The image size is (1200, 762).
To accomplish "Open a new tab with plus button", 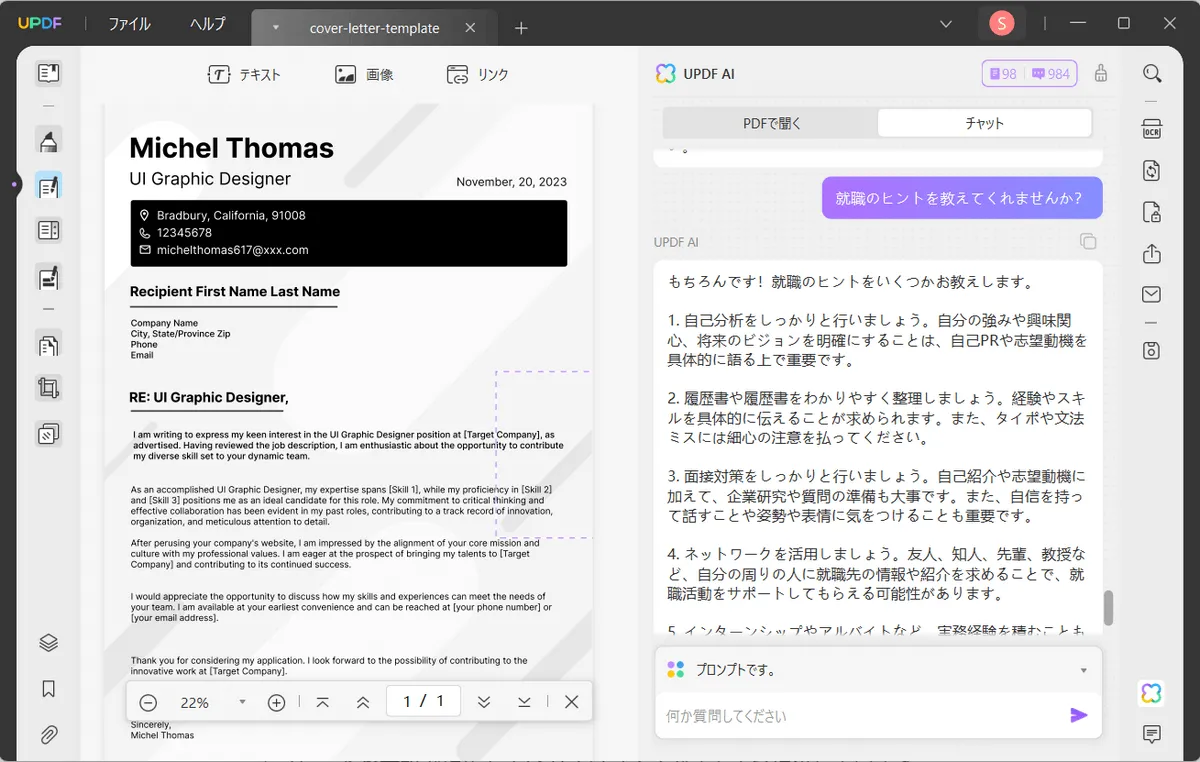I will tap(521, 28).
